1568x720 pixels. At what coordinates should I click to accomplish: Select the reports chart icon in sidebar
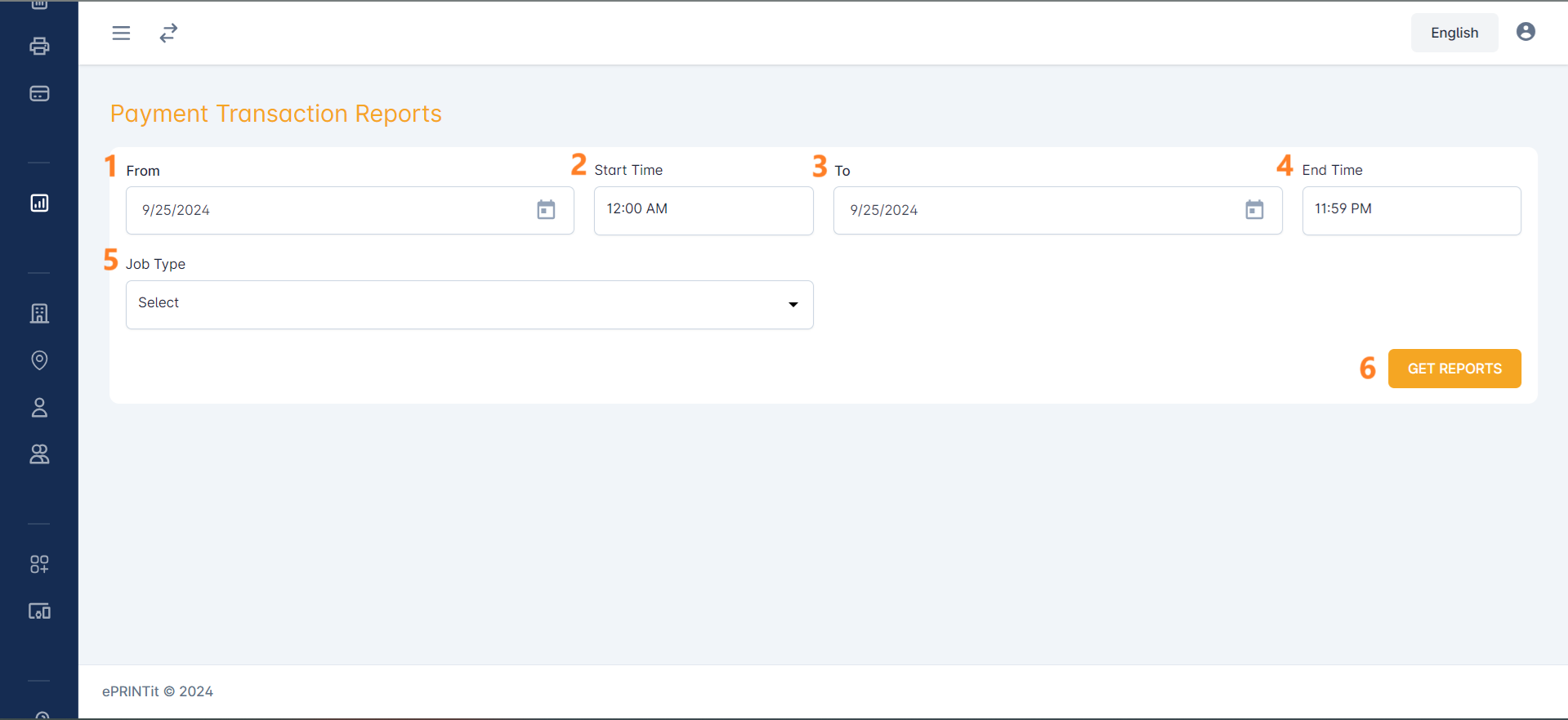(x=39, y=203)
